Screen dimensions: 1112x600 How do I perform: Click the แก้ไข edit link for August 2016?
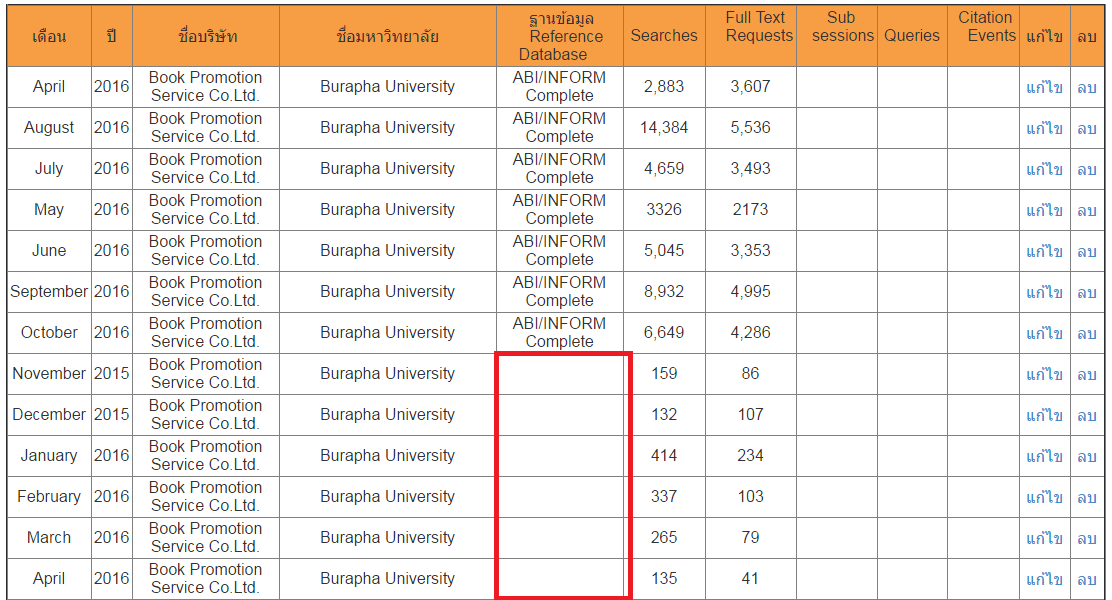tap(1044, 128)
